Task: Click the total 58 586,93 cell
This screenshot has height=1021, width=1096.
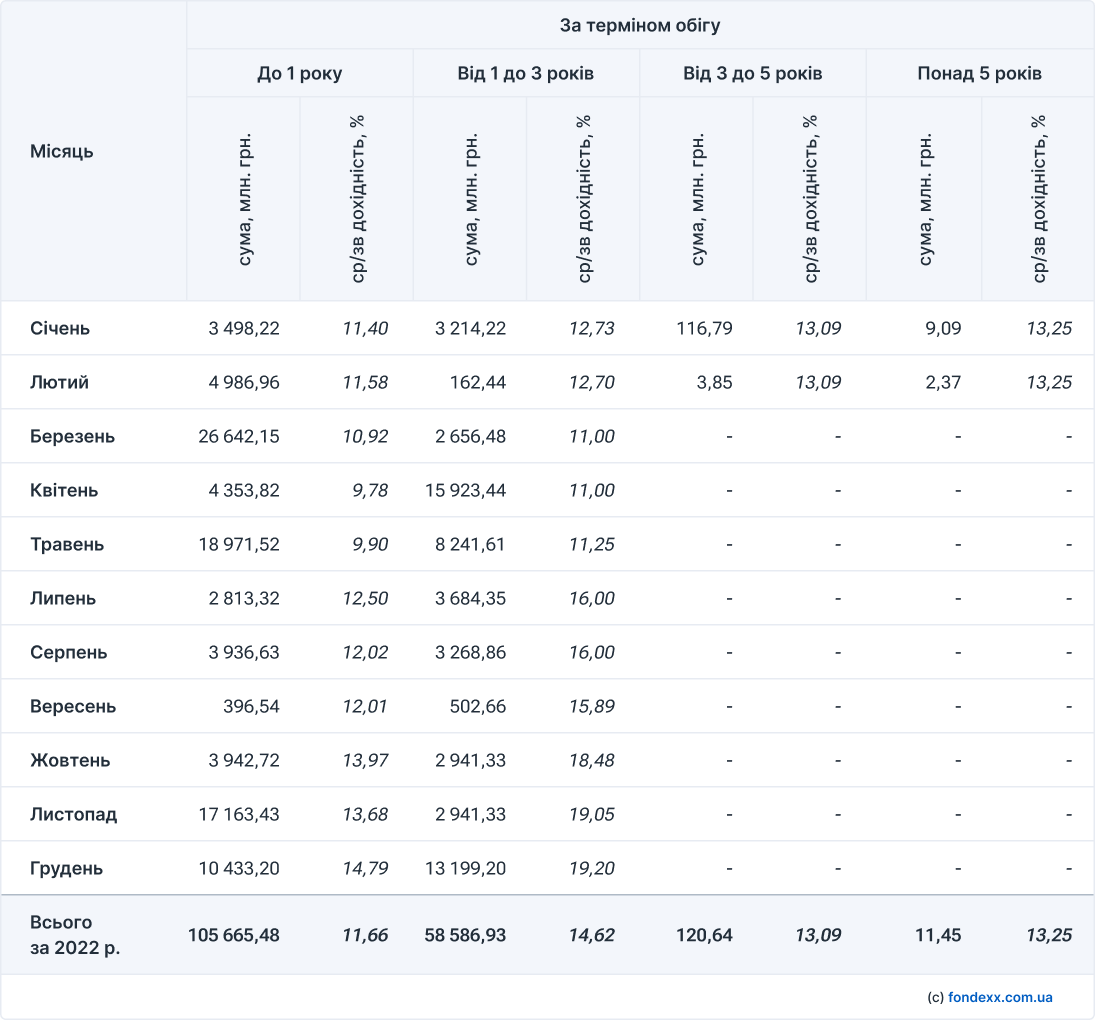Action: [x=465, y=936]
